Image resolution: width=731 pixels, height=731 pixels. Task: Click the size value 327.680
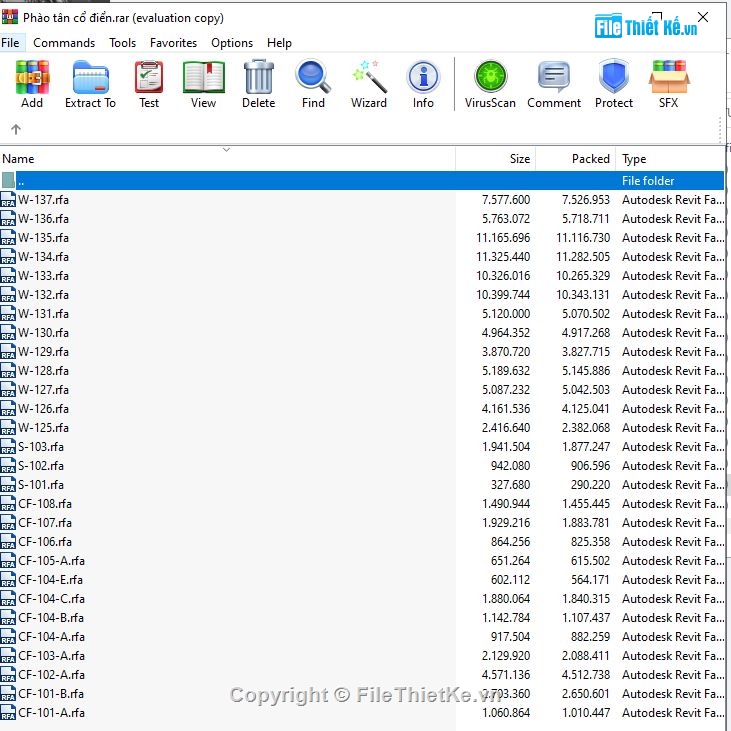click(510, 485)
